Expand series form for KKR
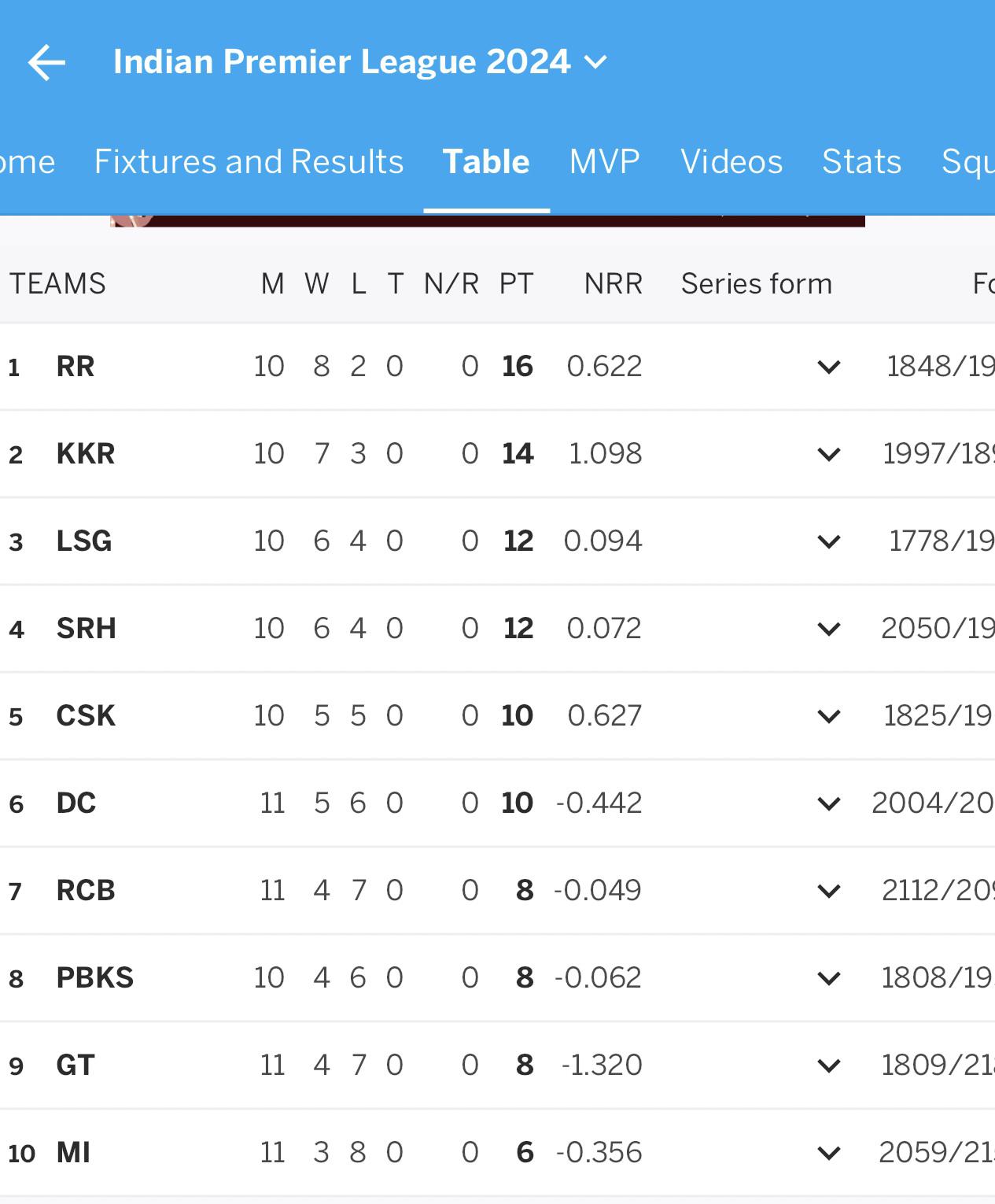Viewport: 995px width, 1204px height. 829,454
